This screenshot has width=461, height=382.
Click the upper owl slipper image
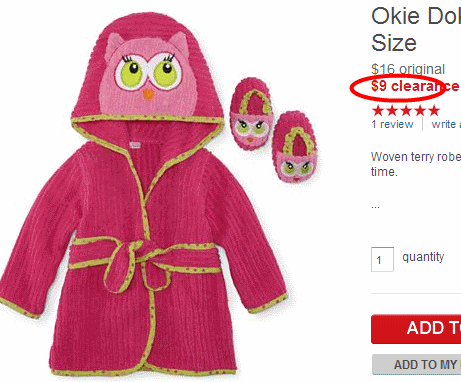pos(252,113)
